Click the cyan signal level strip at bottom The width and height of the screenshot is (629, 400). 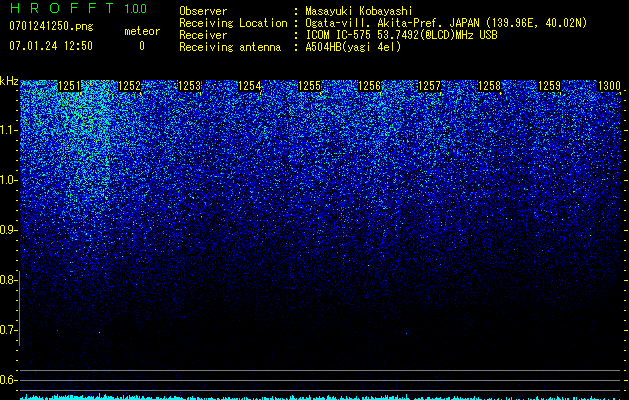pyautogui.click(x=321, y=397)
